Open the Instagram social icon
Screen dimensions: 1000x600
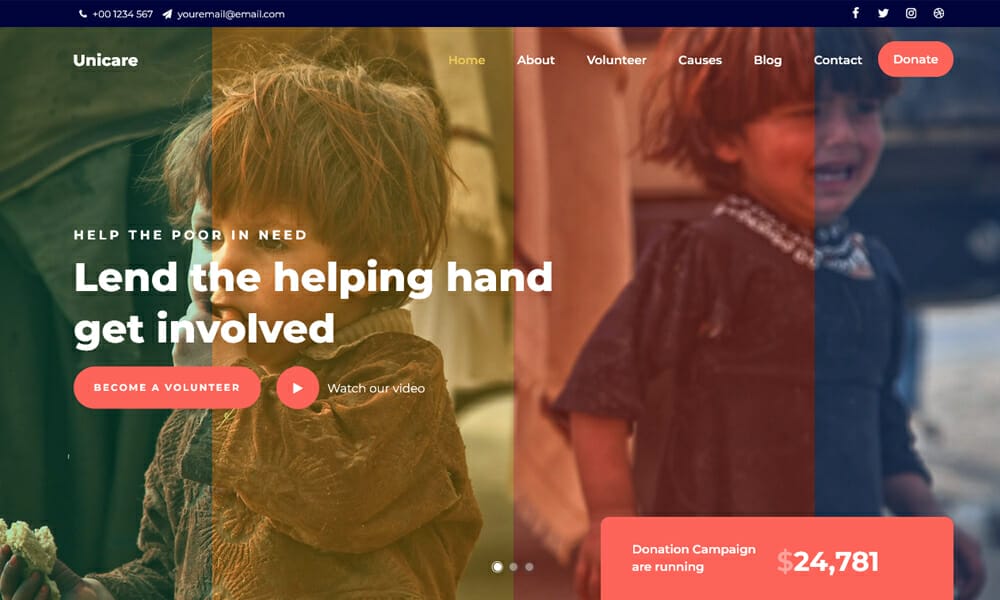point(911,13)
